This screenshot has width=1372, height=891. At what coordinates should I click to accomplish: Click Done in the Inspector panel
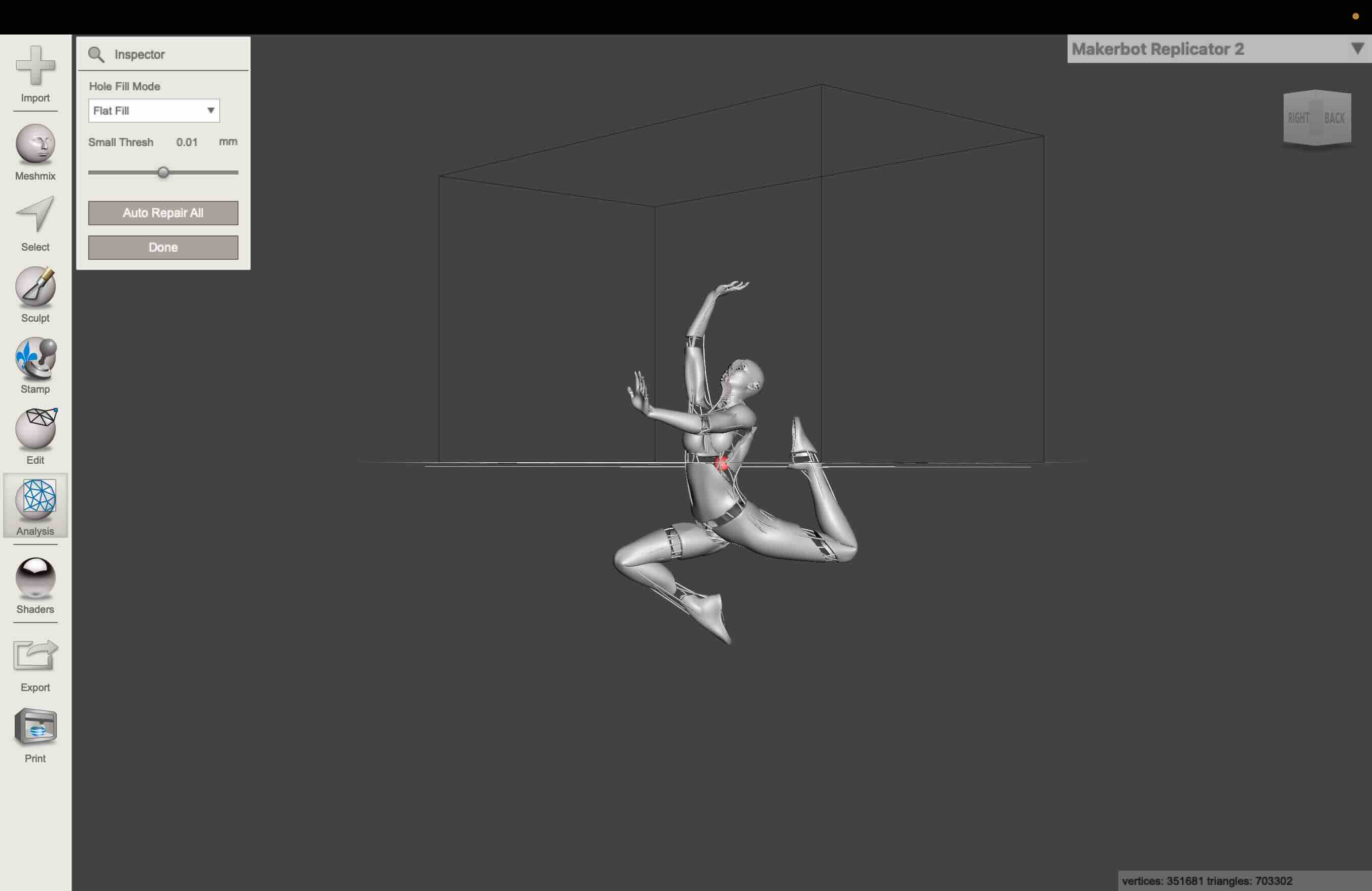[163, 247]
